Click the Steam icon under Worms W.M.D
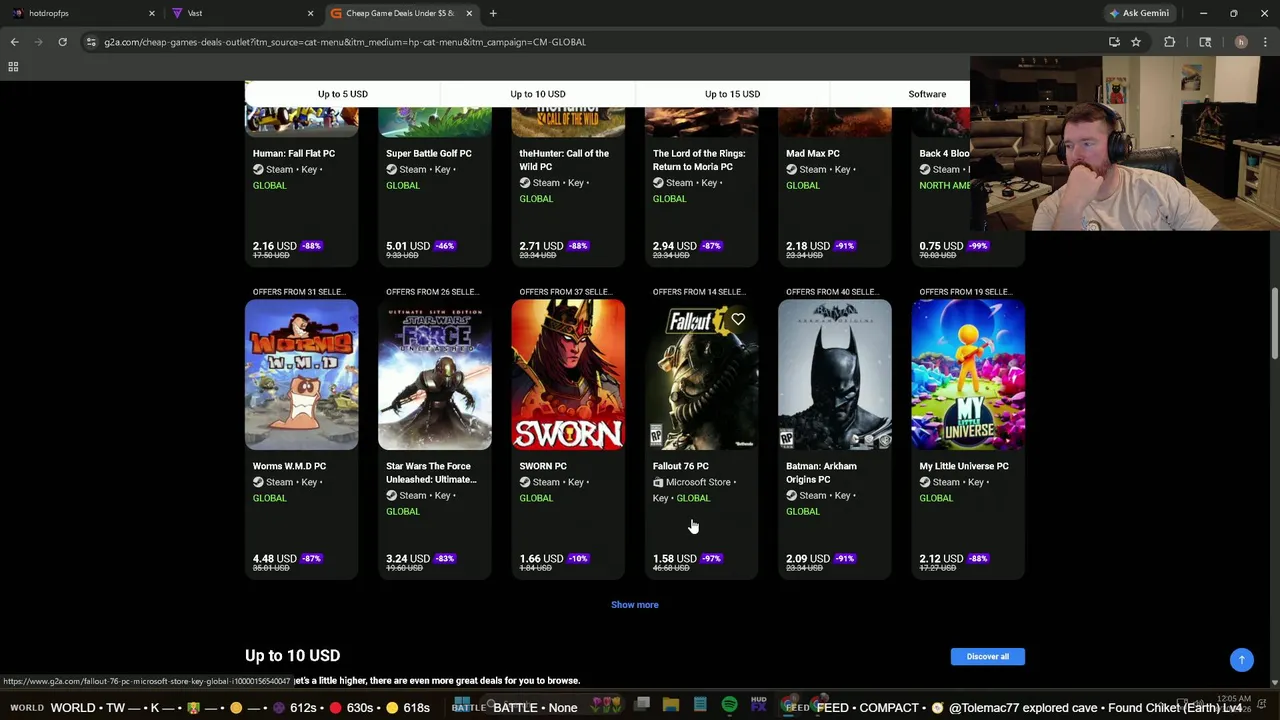This screenshot has height=720, width=1280. point(258,482)
